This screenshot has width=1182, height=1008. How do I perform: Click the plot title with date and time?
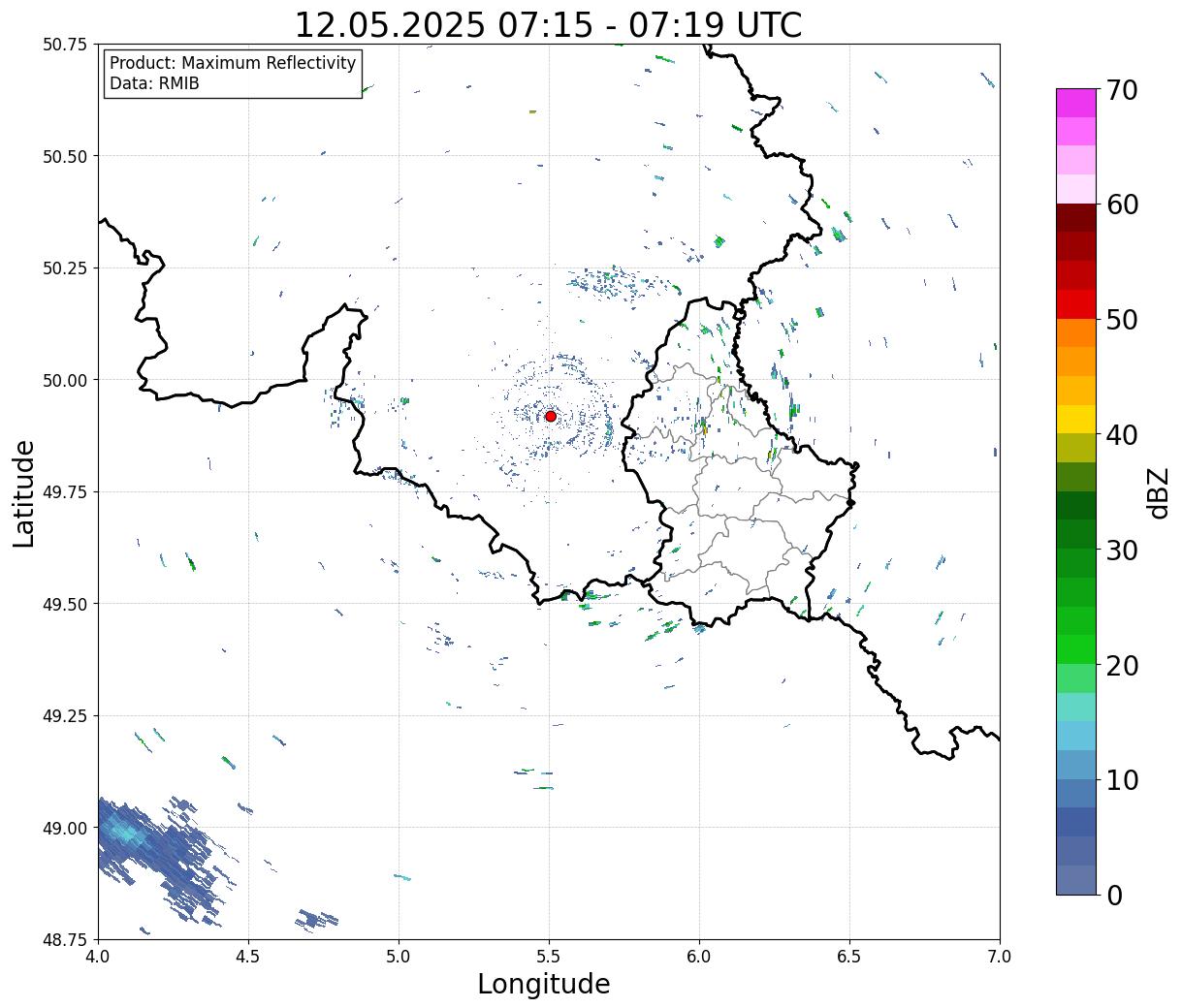tap(548, 24)
